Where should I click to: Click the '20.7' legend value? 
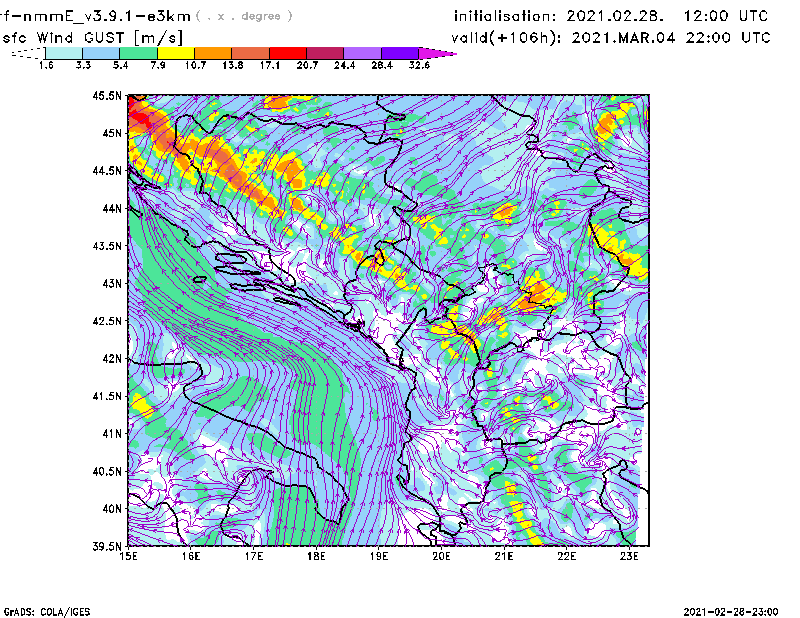pyautogui.click(x=307, y=65)
